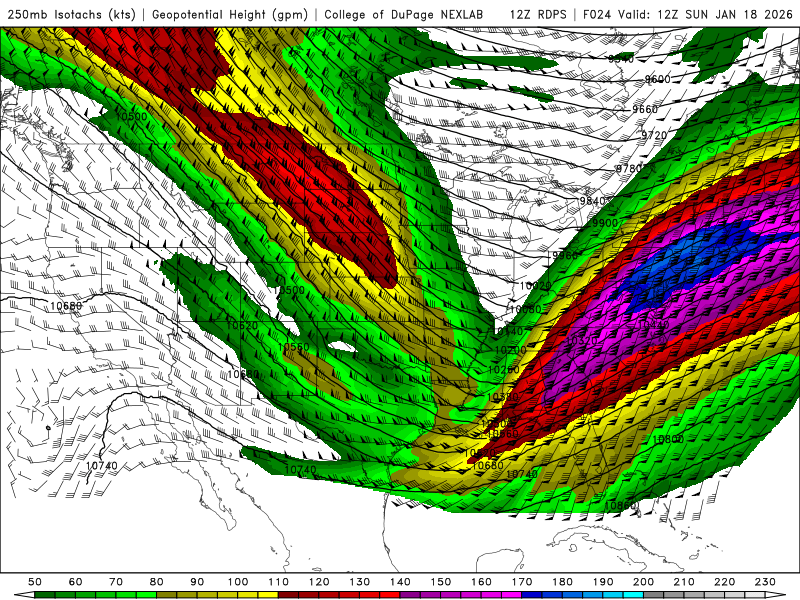This screenshot has height=600, width=800.
Task: Select the 10860 height contour label
Action: (620, 506)
